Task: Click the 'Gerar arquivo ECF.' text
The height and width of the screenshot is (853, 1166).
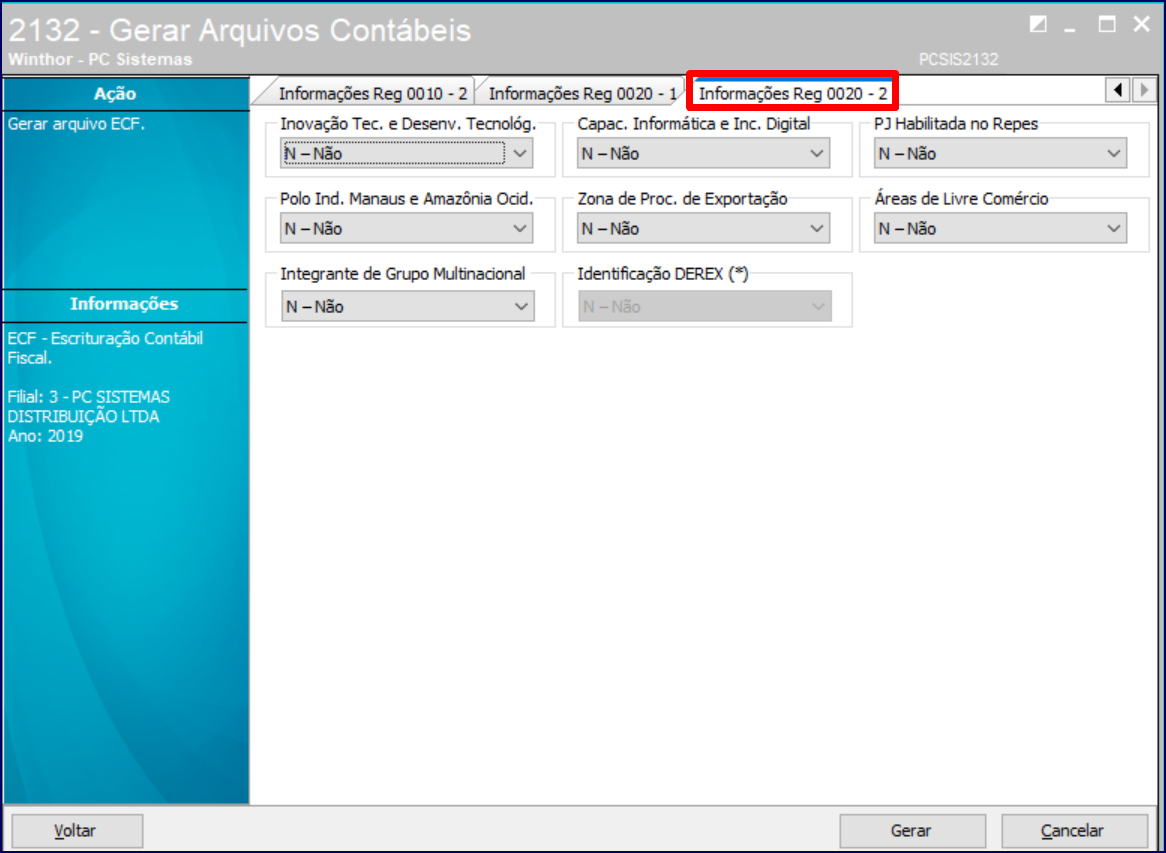Action: coord(77,124)
